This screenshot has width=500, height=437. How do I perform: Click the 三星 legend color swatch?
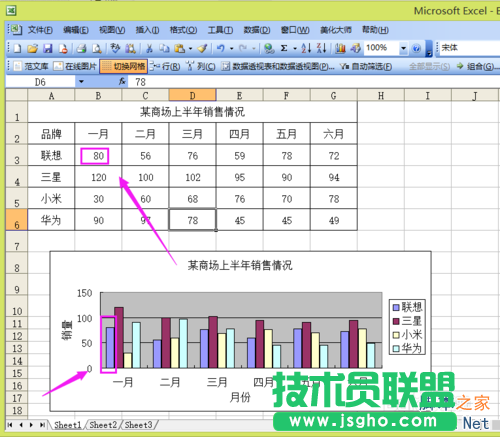396,321
